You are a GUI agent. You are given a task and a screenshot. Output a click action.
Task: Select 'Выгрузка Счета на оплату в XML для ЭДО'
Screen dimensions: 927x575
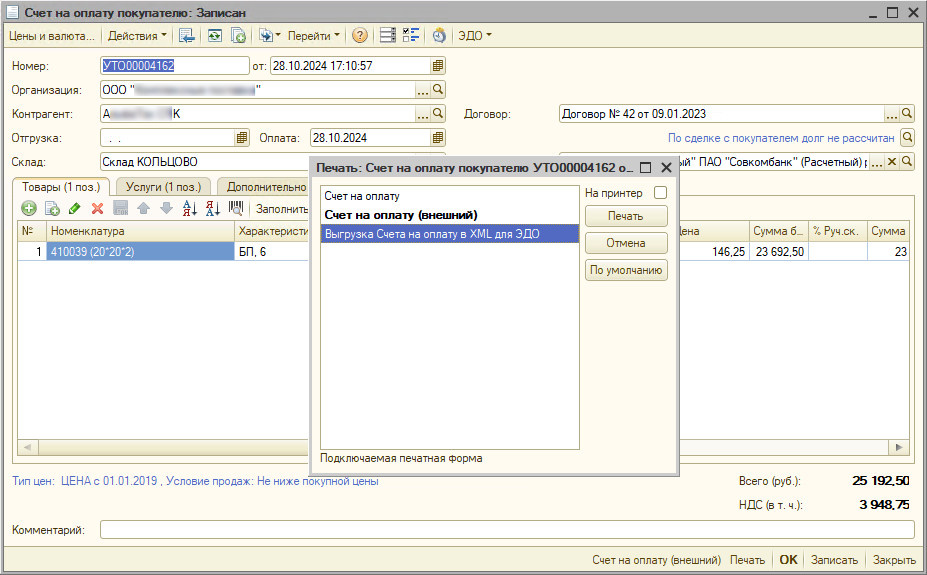click(x=449, y=234)
